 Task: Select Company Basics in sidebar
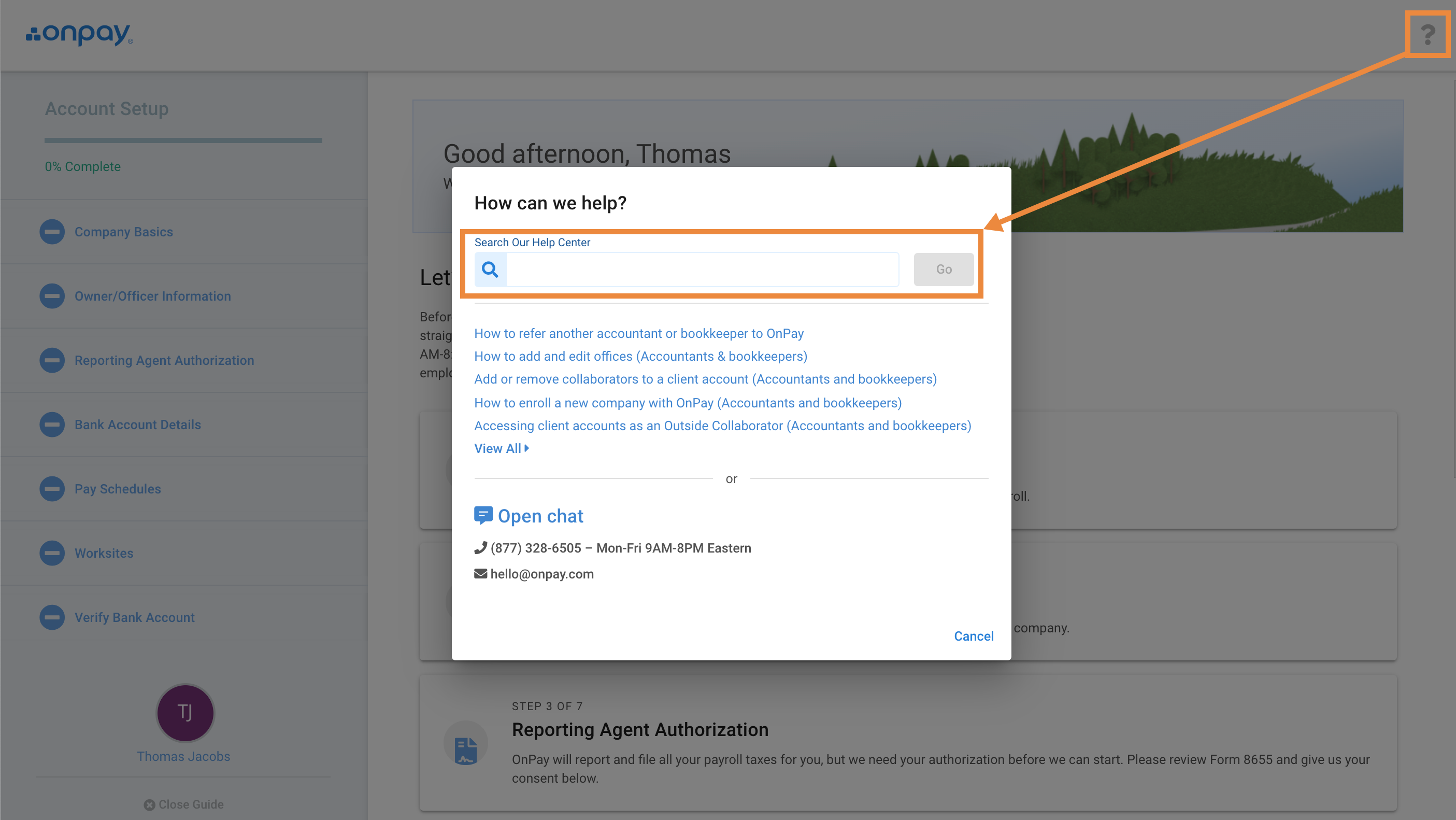tap(124, 232)
